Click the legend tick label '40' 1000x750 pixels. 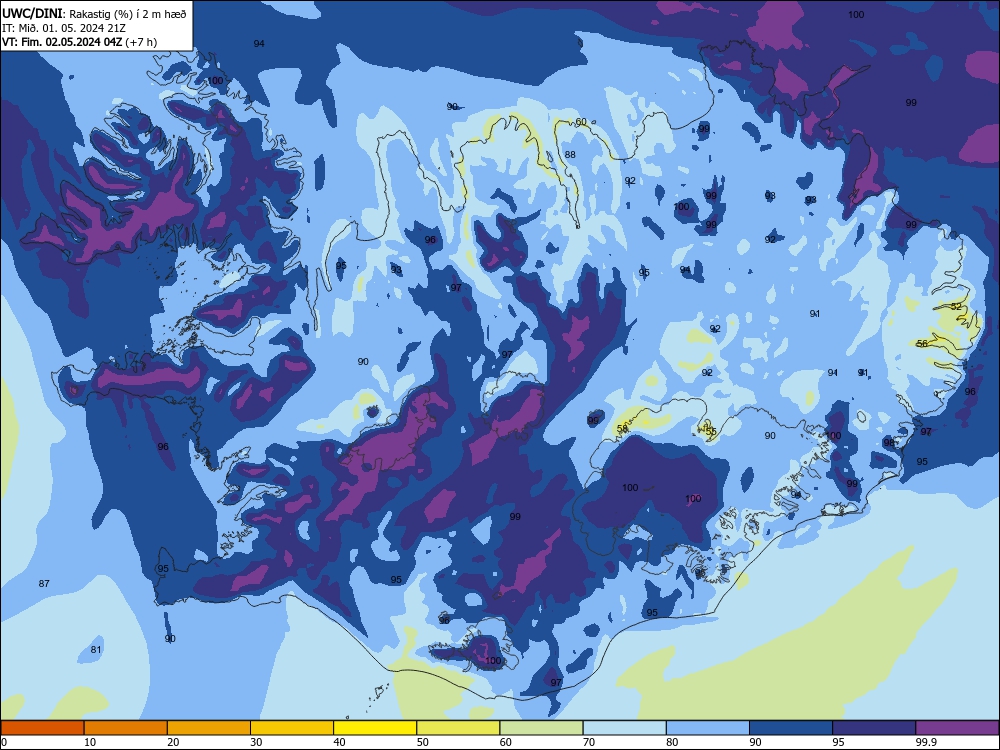(x=339, y=742)
